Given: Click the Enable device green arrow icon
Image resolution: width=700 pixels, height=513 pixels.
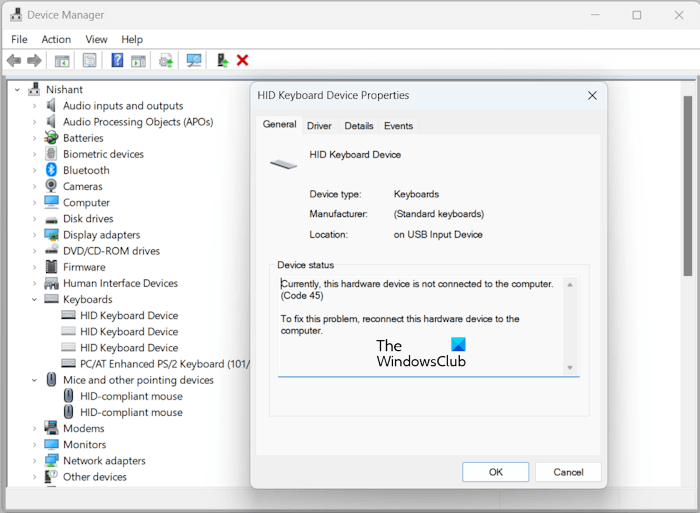Looking at the screenshot, I should coord(222,60).
